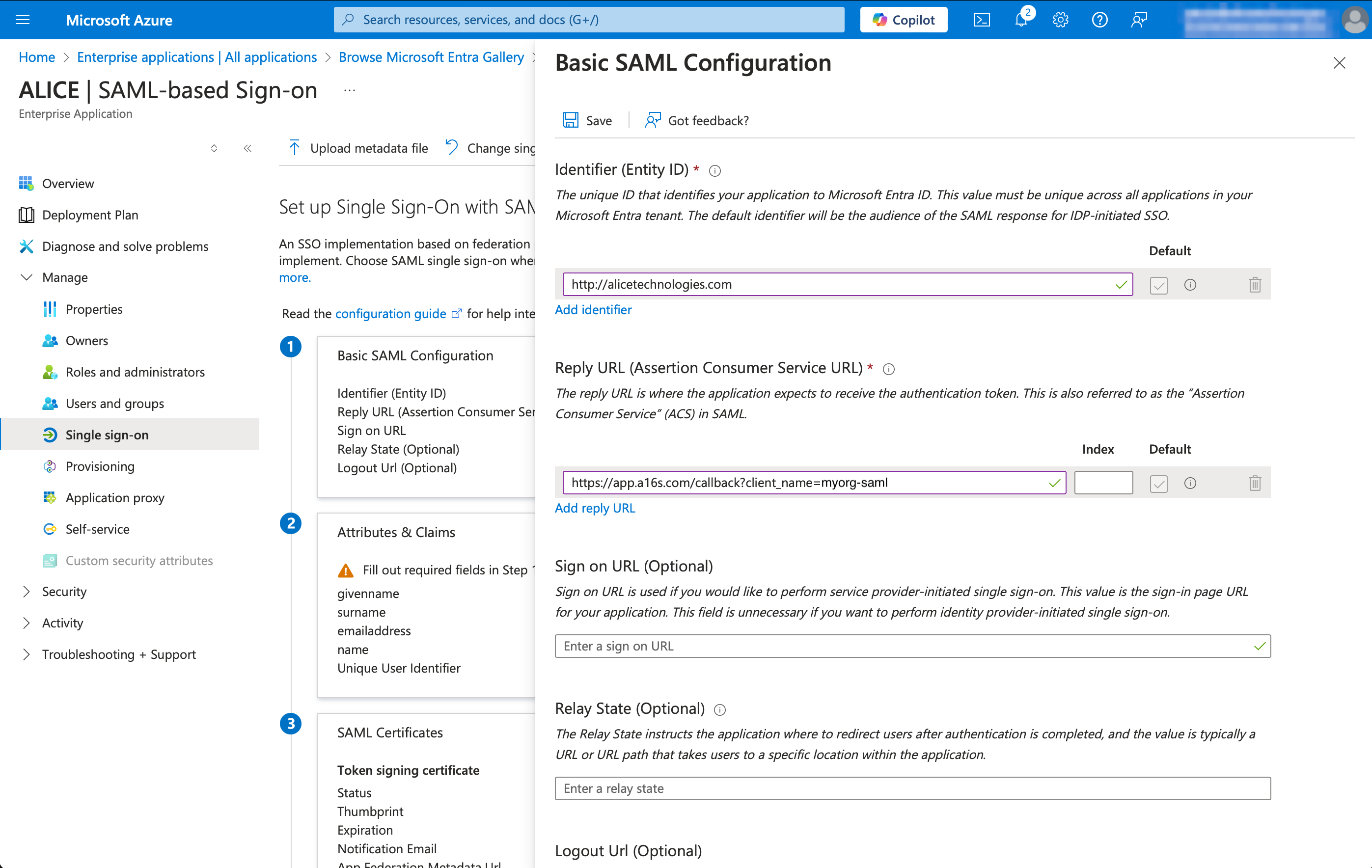The image size is (1372, 868).
Task: Collapse the Manage section
Action: (26, 277)
